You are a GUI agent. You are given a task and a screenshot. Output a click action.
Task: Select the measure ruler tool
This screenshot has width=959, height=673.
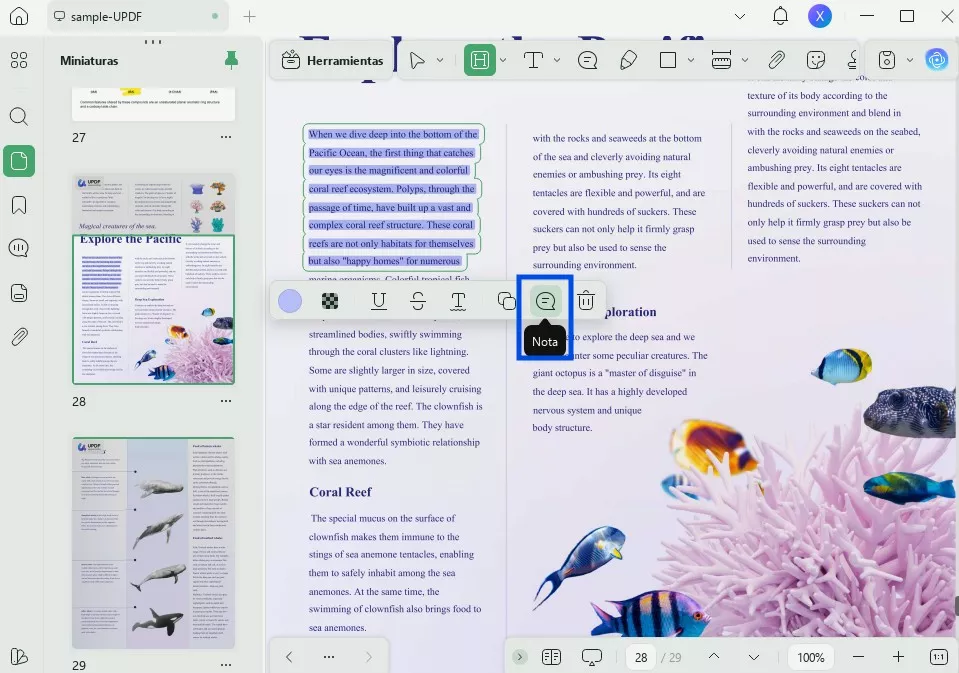pyautogui.click(x=722, y=60)
